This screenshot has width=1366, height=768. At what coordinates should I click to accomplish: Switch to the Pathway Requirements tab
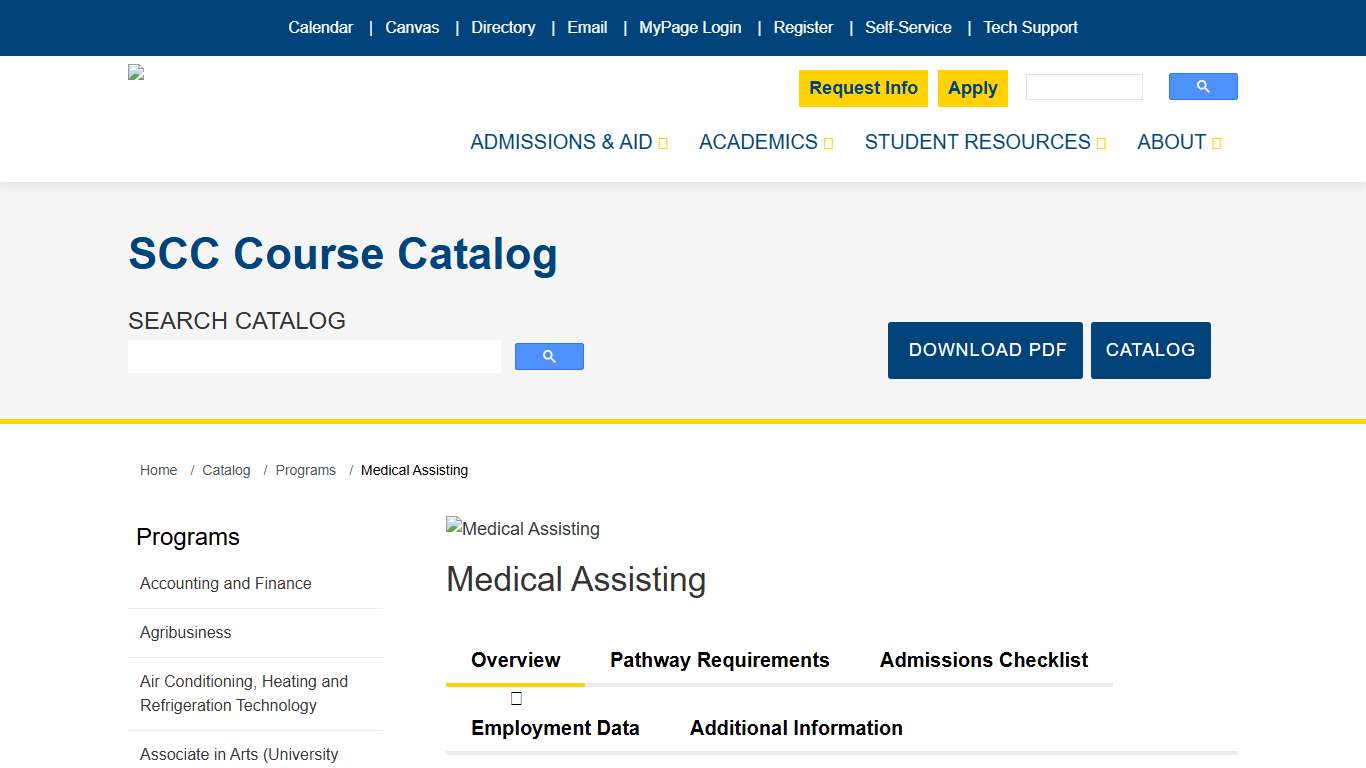[x=719, y=660]
